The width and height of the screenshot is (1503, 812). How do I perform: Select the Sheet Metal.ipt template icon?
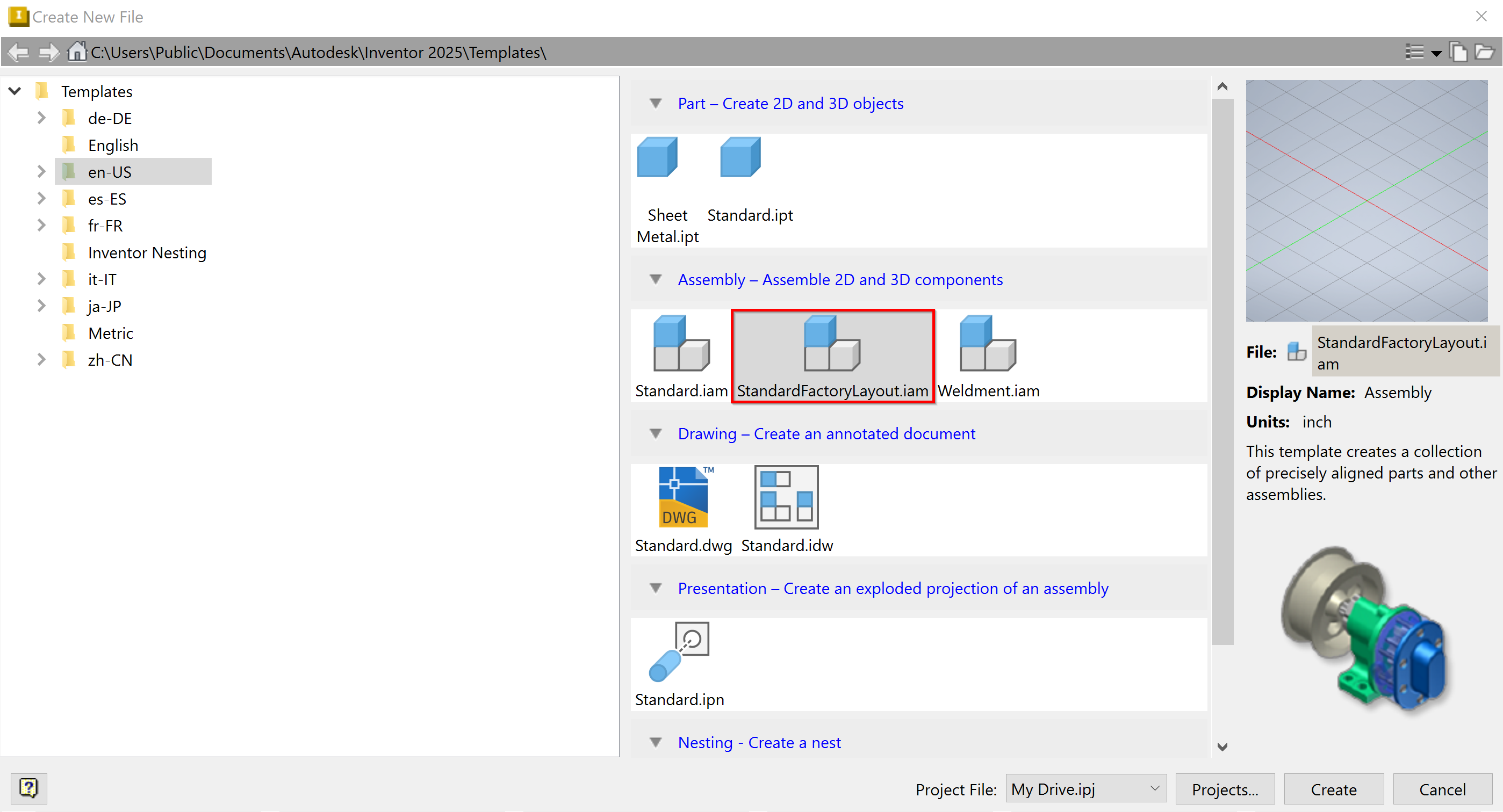point(658,158)
